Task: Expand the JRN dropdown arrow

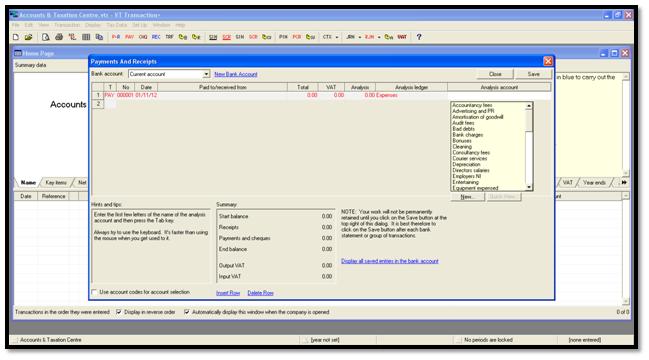Action: (360, 37)
